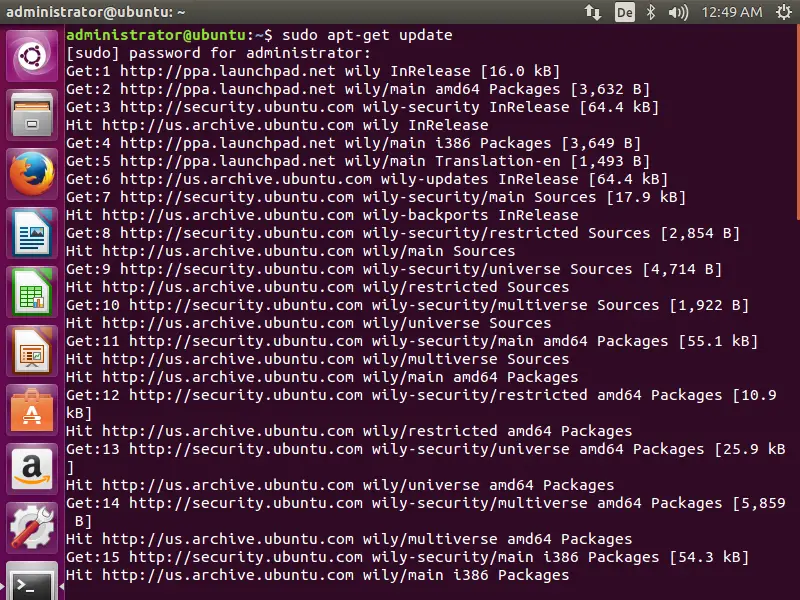Open LibreOffice Calc from the launcher
Screen dimensions: 800x600
[32, 292]
